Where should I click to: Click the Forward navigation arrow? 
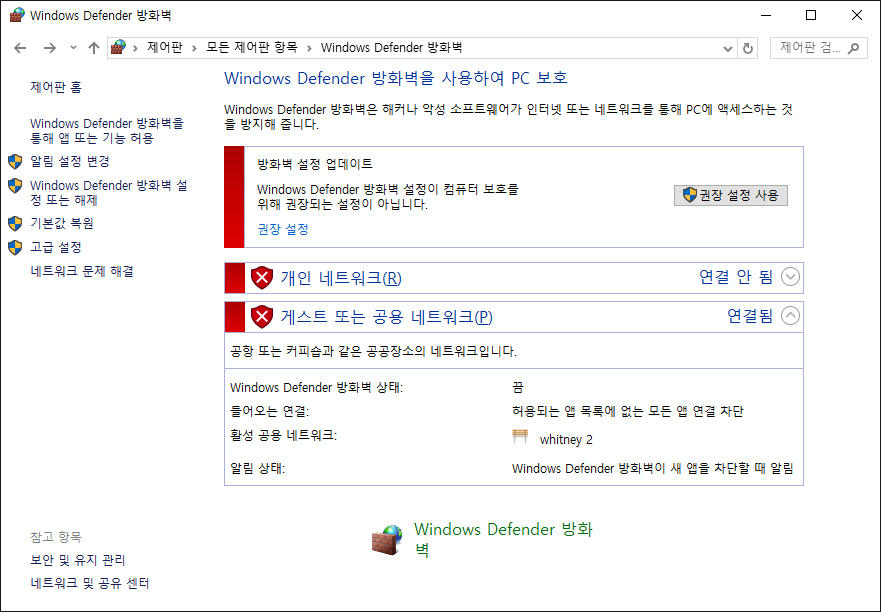click(x=49, y=48)
